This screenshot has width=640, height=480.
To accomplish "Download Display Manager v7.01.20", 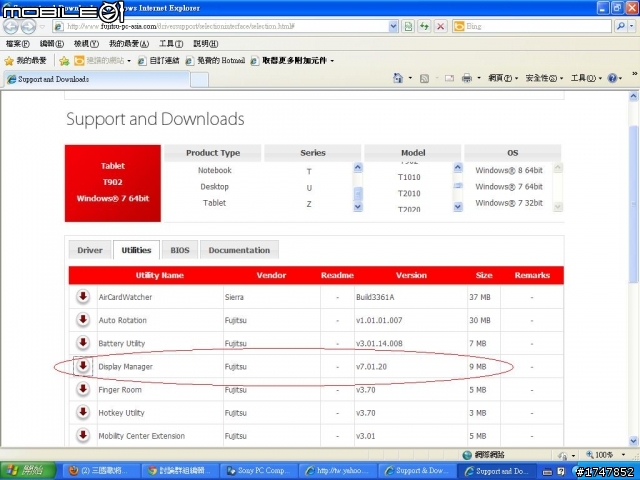I will (x=83, y=366).
